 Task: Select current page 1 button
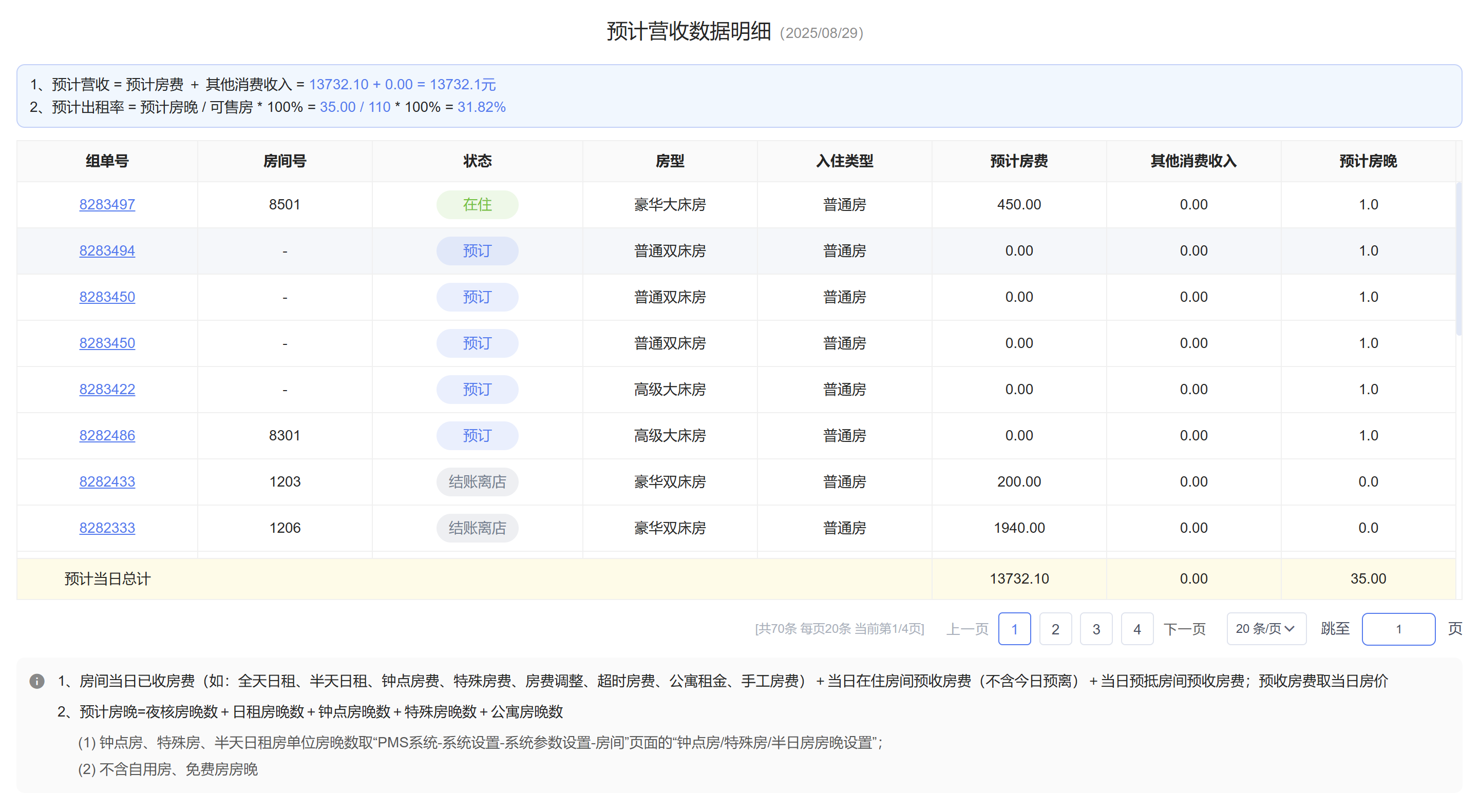1015,629
